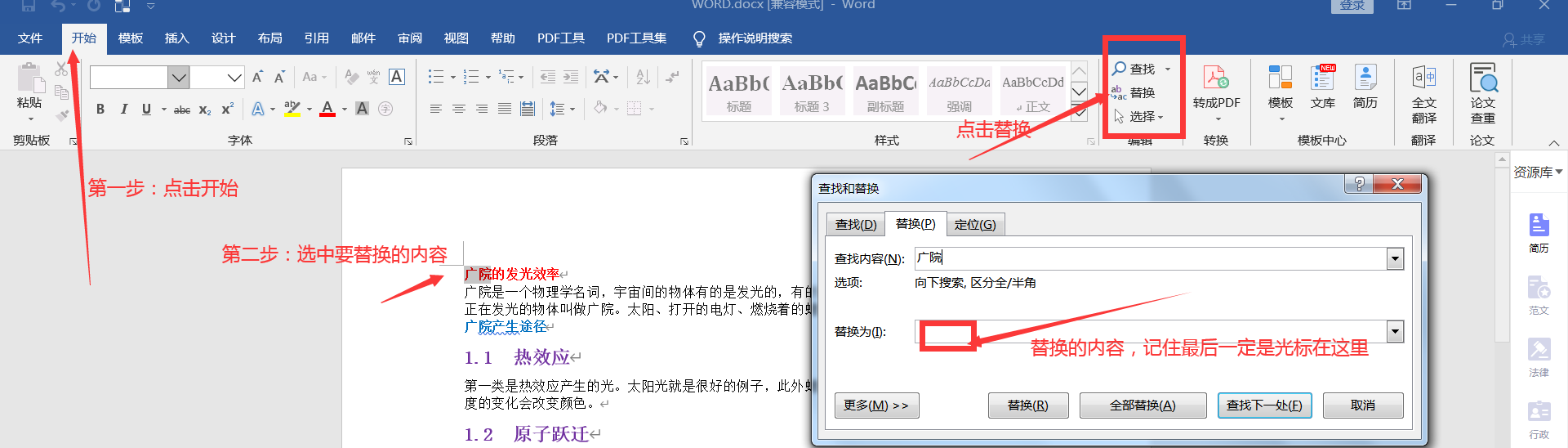Viewport: 1568px width, 448px height.
Task: Open the font size dropdown
Action: coord(234,78)
